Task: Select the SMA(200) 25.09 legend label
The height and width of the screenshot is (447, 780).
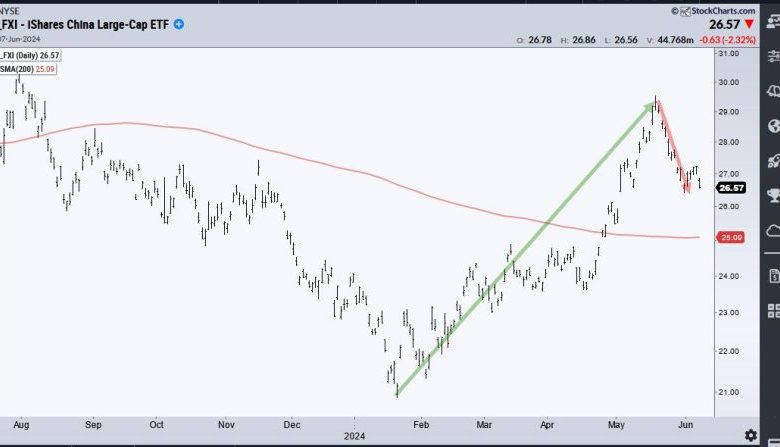Action: (27, 69)
